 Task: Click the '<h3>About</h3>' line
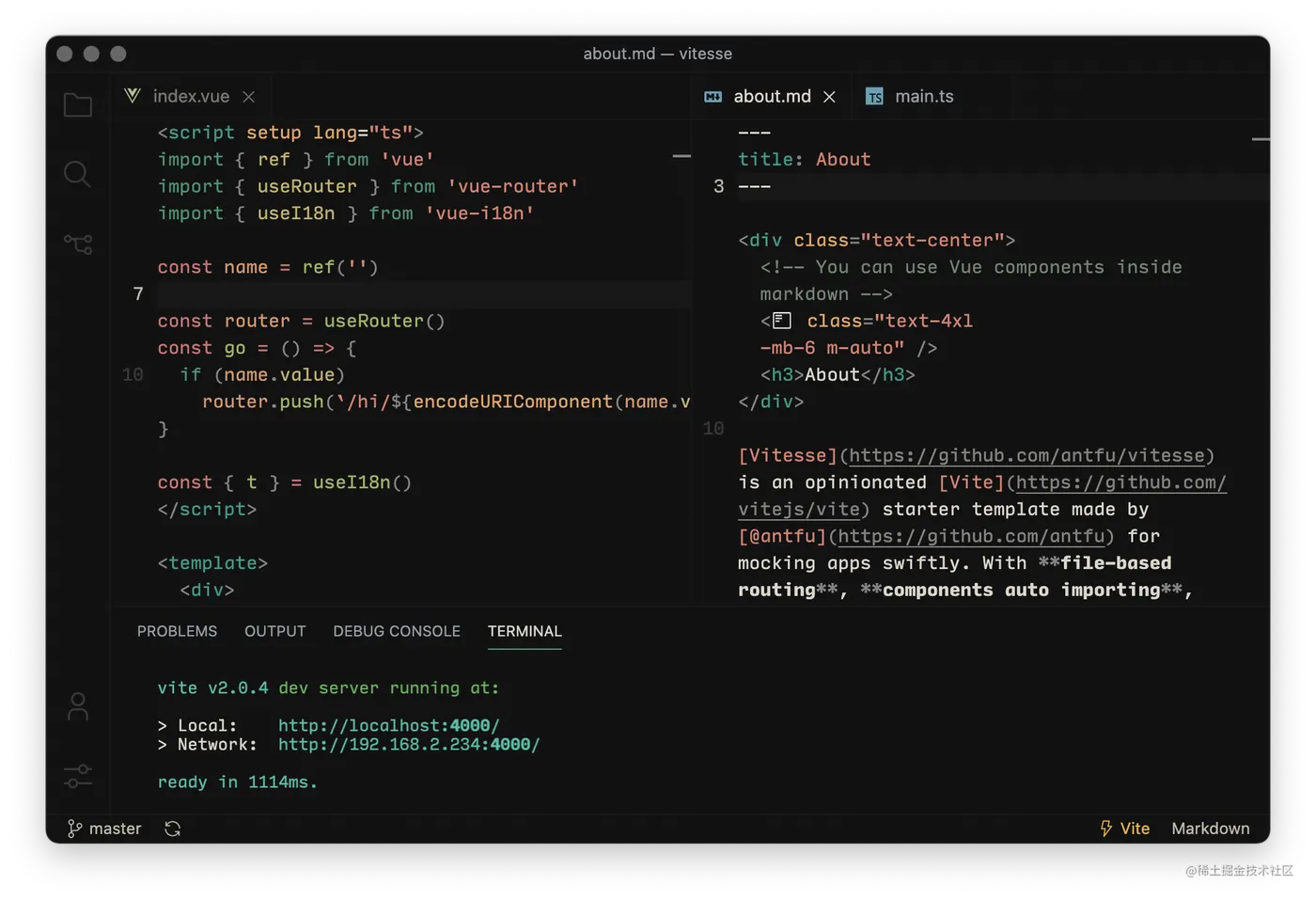[x=838, y=374]
